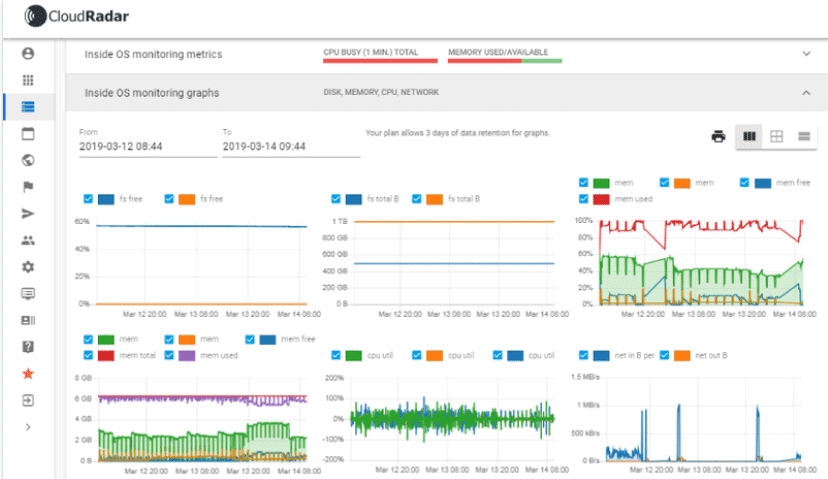Click the net out B legend label
This screenshot has width=828, height=479.
[x=711, y=355]
